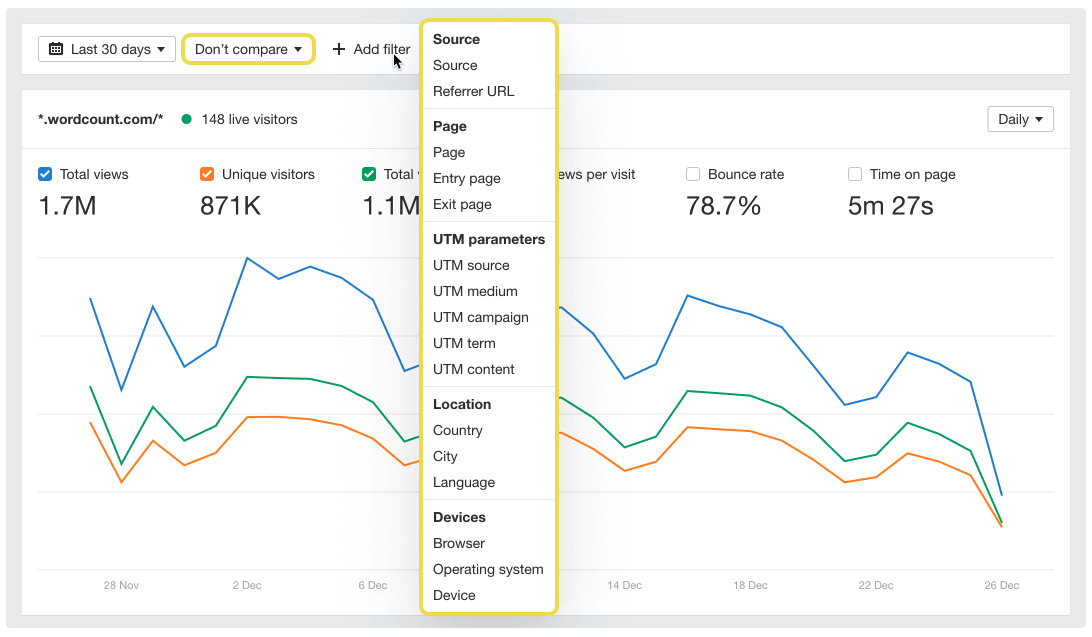Click the 28 Nov axis label on chart
The image size is (1092, 637).
pyautogui.click(x=121, y=585)
